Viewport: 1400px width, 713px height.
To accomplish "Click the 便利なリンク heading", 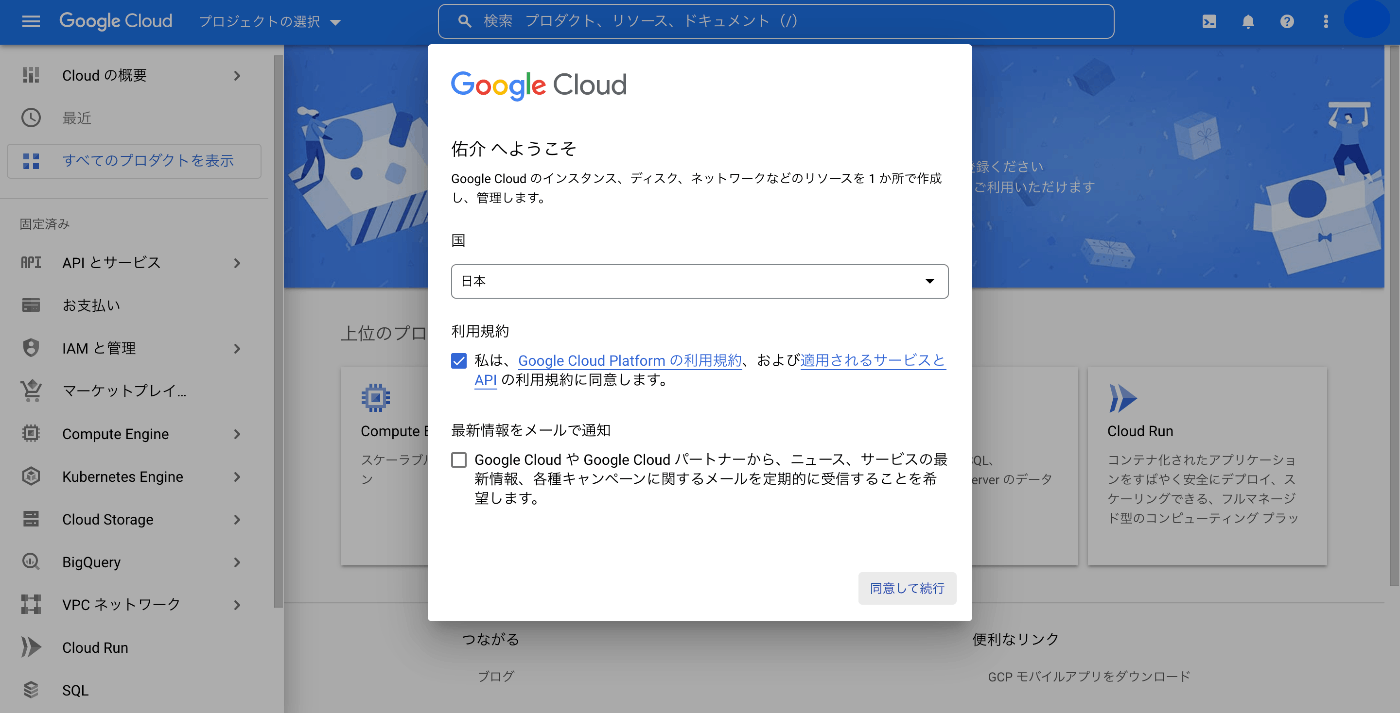I will point(1015,639).
